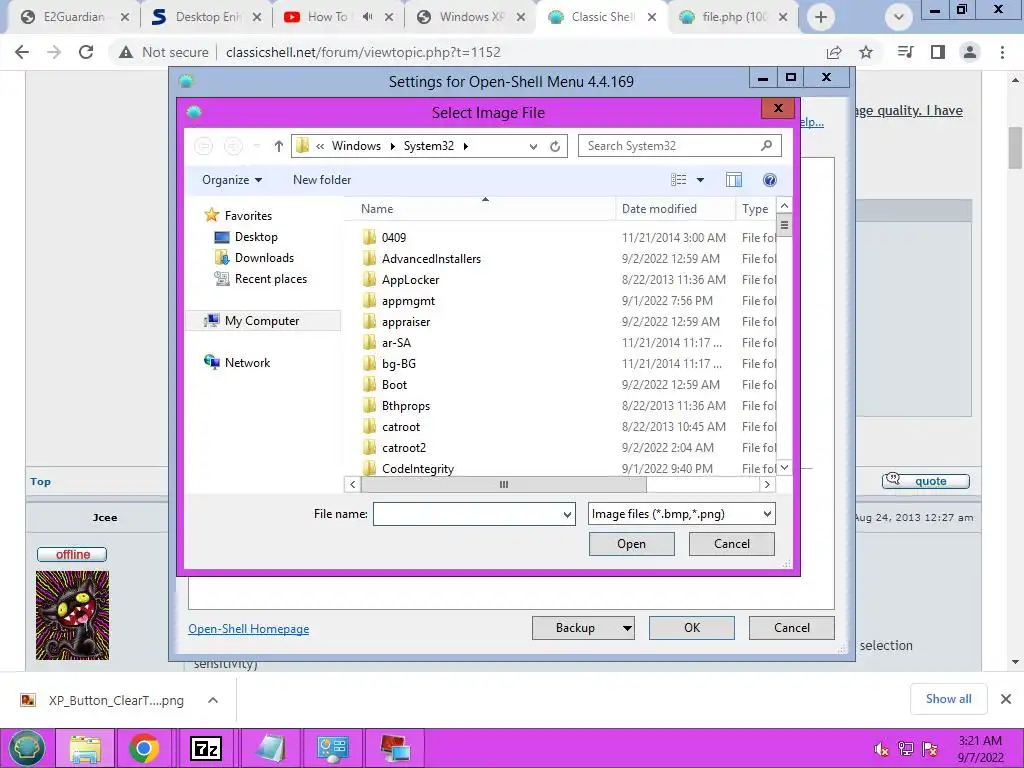The height and width of the screenshot is (768, 1024).
Task: Click Open in file dialog
Action: click(632, 544)
